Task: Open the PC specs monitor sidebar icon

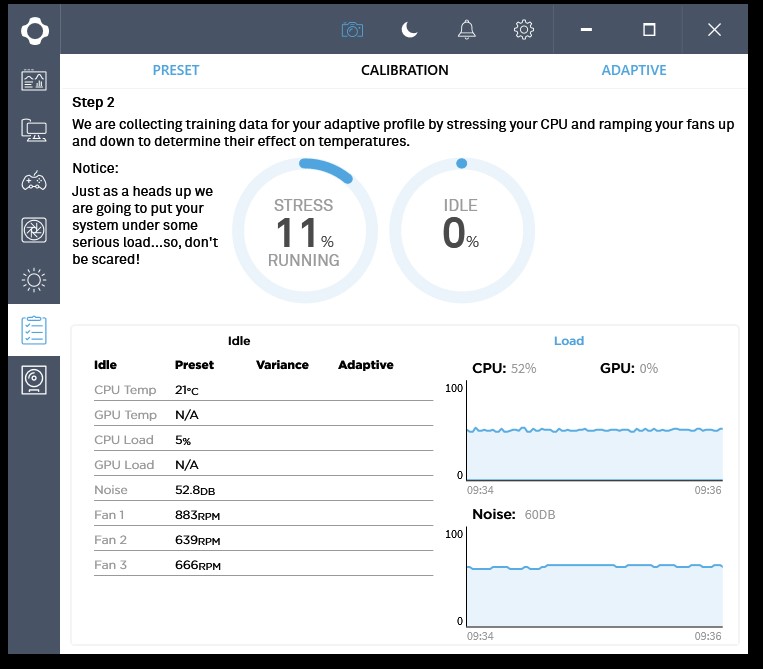Action: 34,130
